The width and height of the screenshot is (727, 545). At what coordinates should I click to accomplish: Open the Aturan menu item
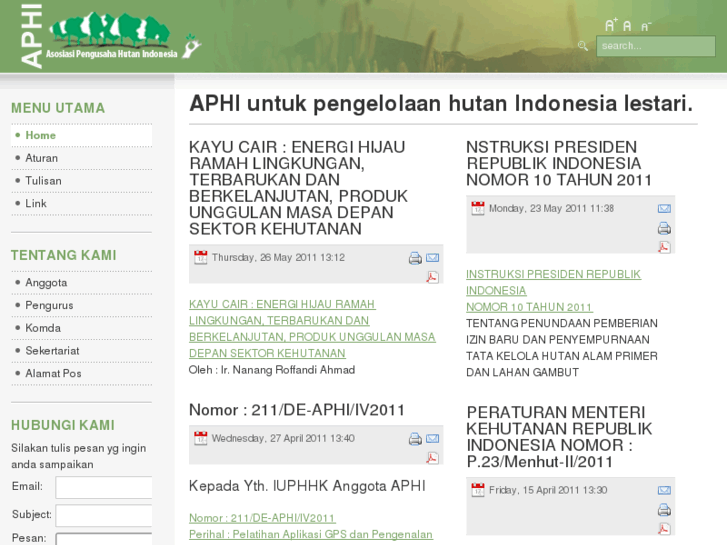(82, 158)
